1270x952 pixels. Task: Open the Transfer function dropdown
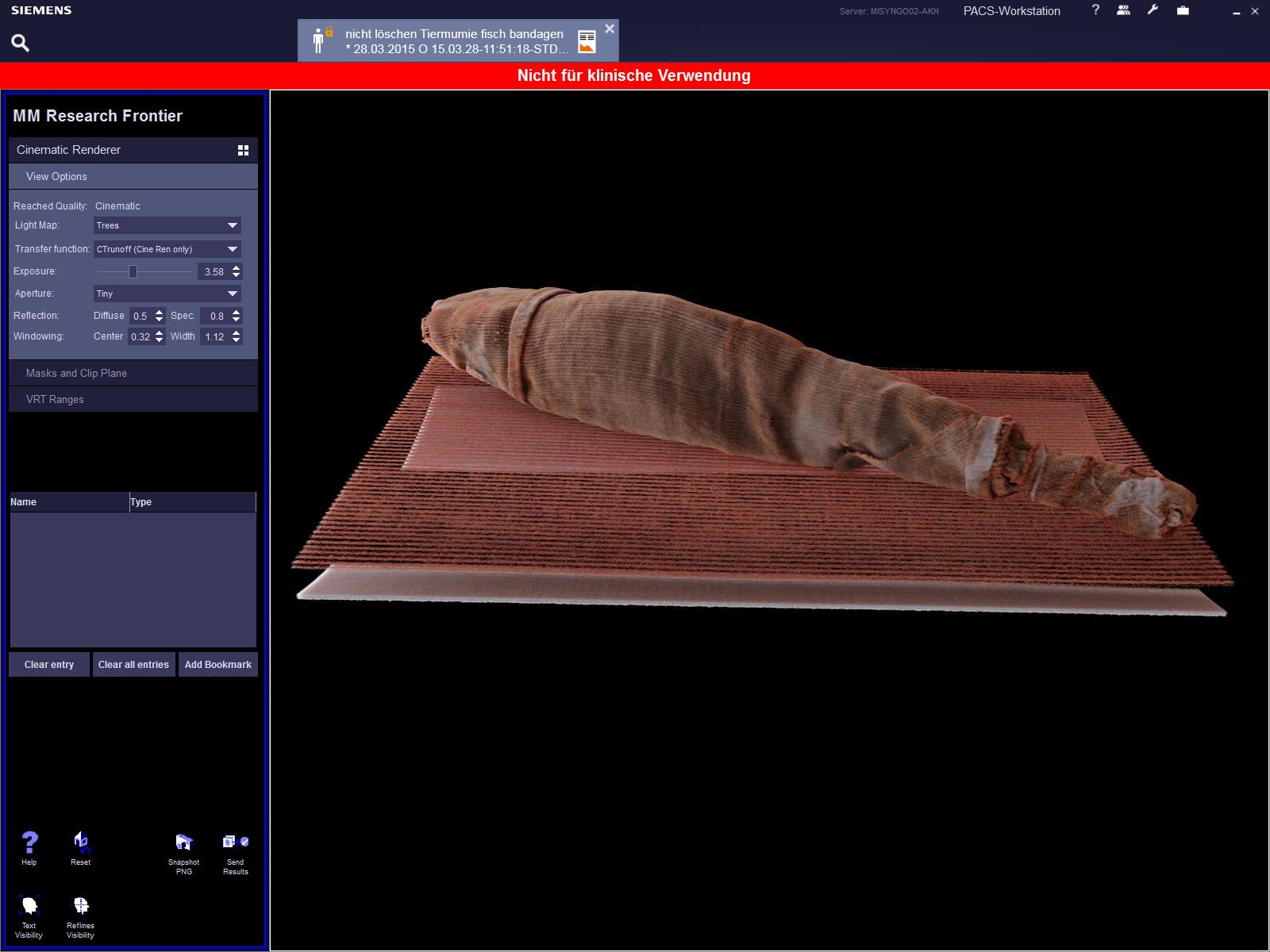click(167, 249)
